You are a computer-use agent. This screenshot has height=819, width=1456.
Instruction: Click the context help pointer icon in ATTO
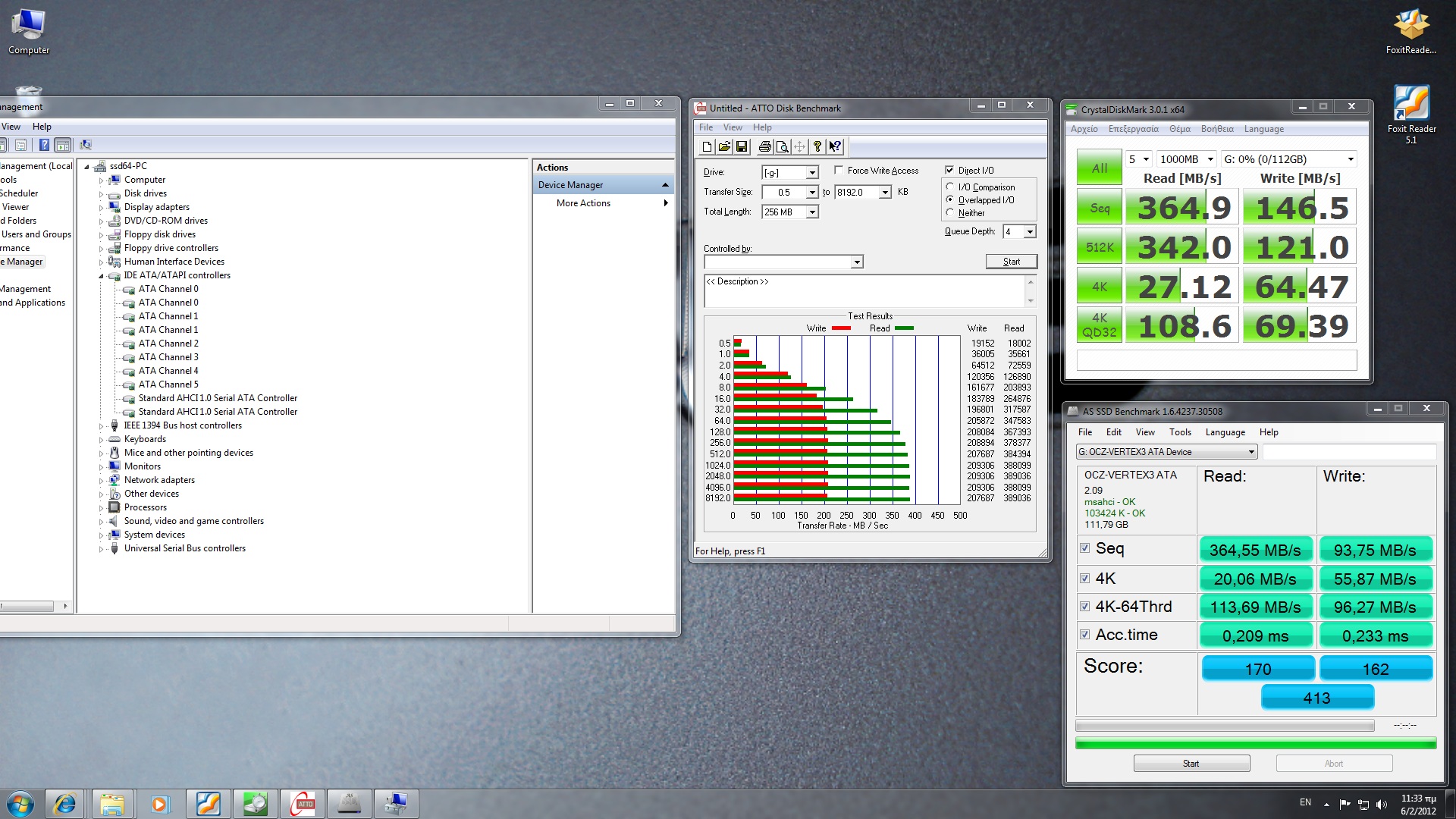coord(835,147)
